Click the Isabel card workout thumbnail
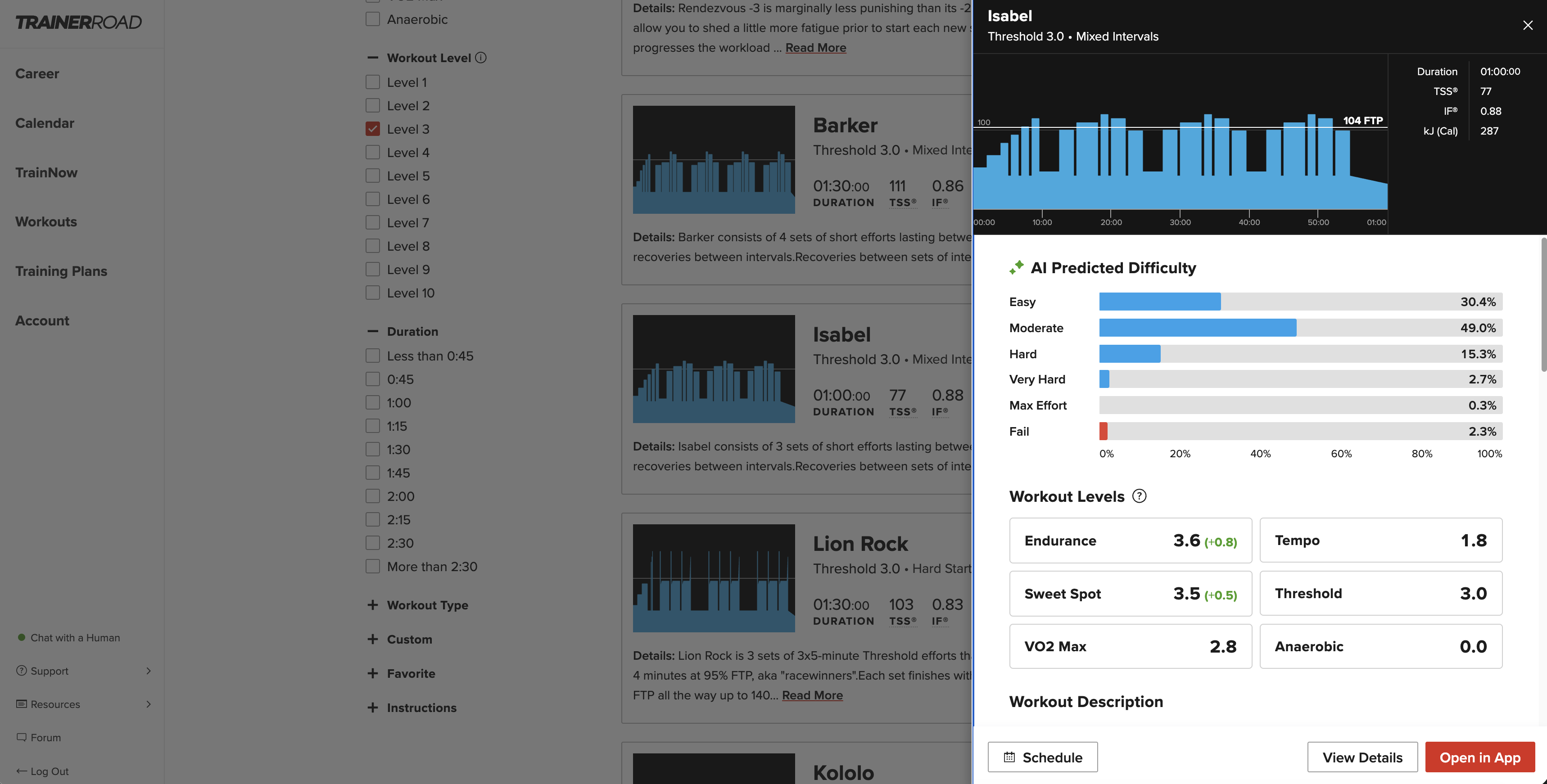 click(x=714, y=369)
